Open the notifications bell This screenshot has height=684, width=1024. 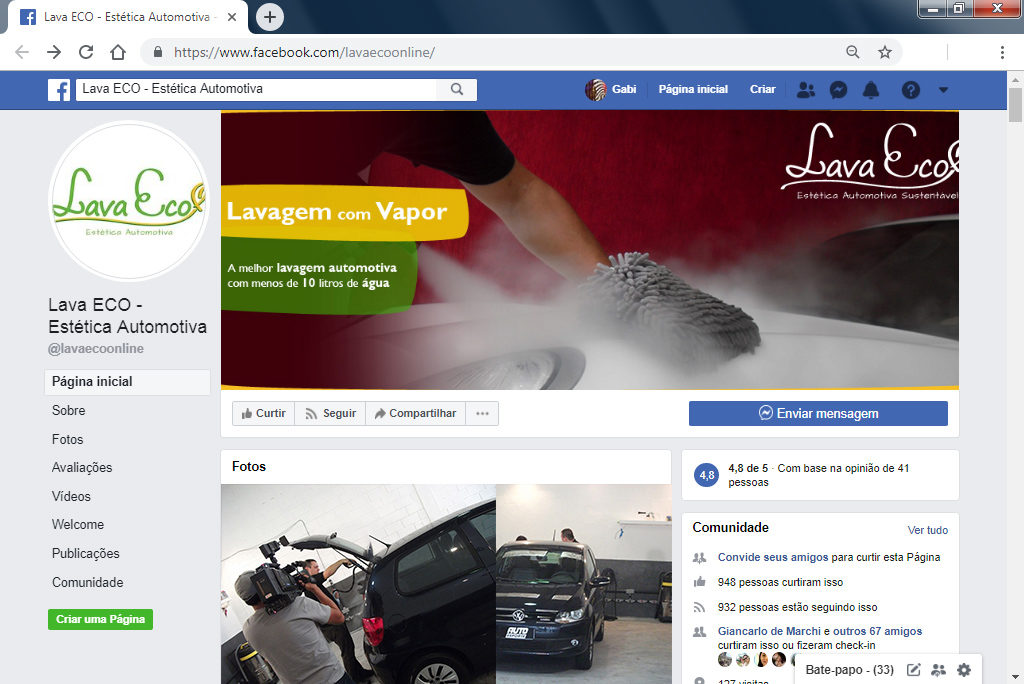pos(871,90)
